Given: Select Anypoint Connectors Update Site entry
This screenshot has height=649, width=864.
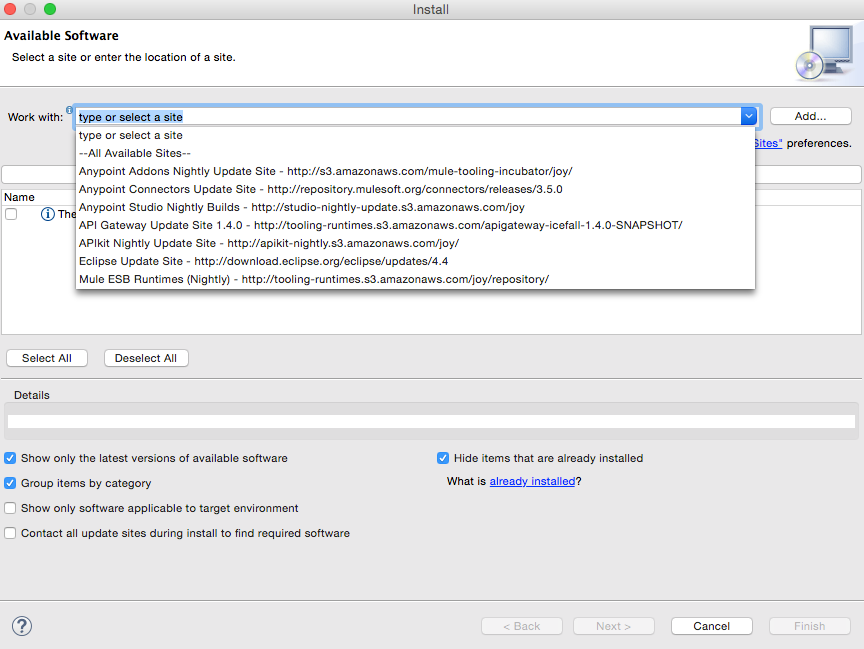Looking at the screenshot, I should point(415,189).
